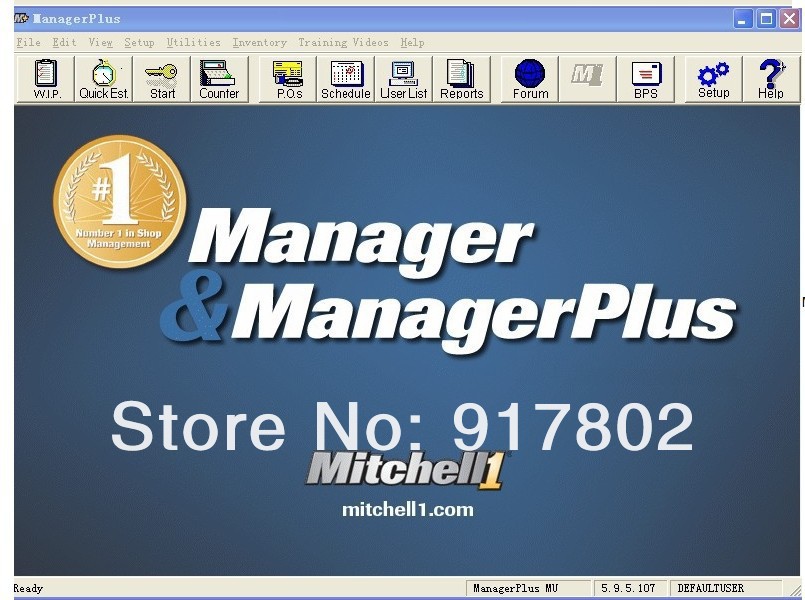The height and width of the screenshot is (600, 805).
Task: Click the window resize grip corner
Action: tap(794, 589)
